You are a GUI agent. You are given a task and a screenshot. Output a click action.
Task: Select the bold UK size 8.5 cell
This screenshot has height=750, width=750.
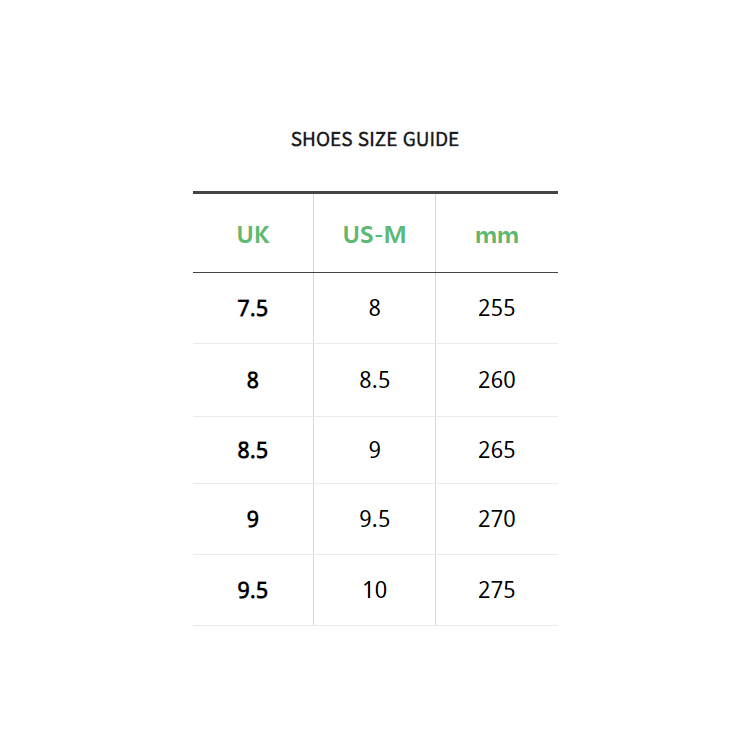253,451
